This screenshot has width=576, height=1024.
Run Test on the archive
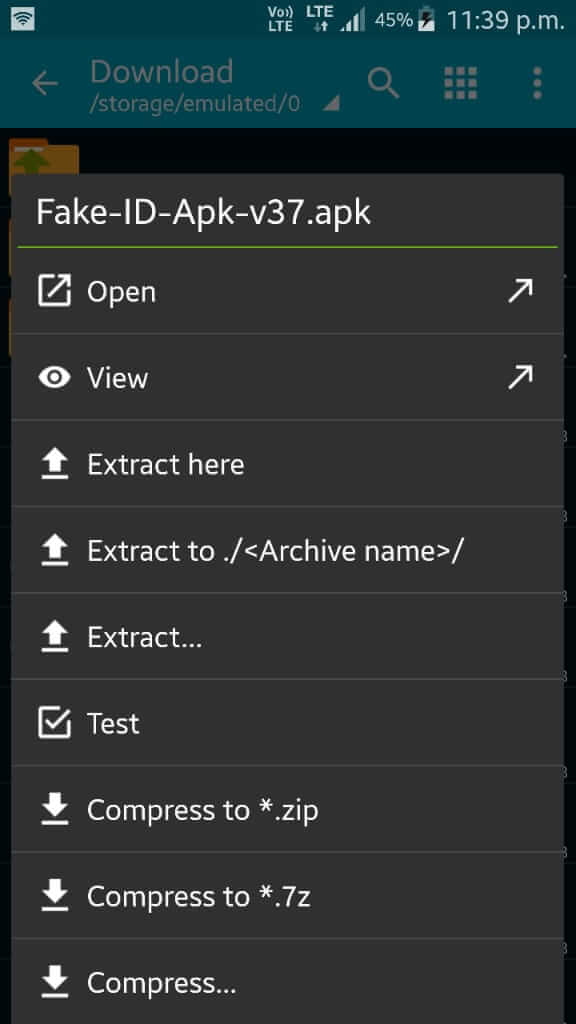point(115,722)
